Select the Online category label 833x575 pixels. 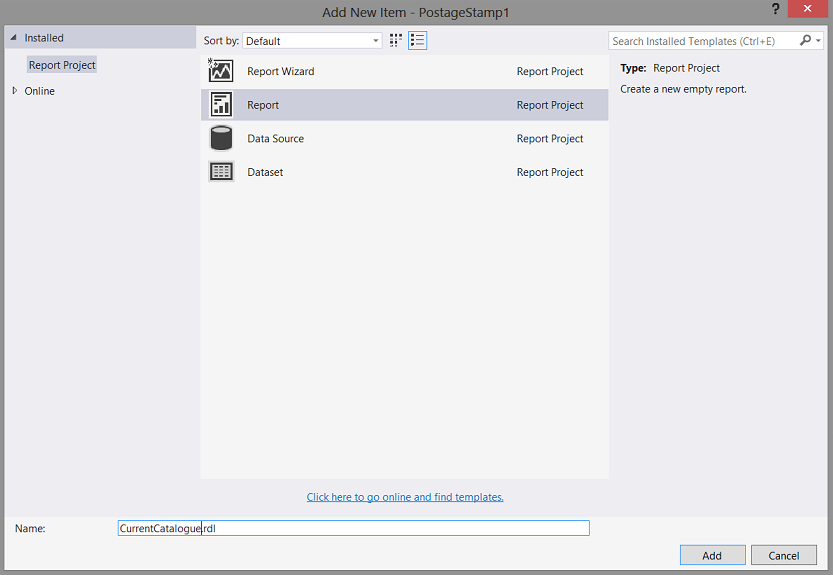coord(39,91)
